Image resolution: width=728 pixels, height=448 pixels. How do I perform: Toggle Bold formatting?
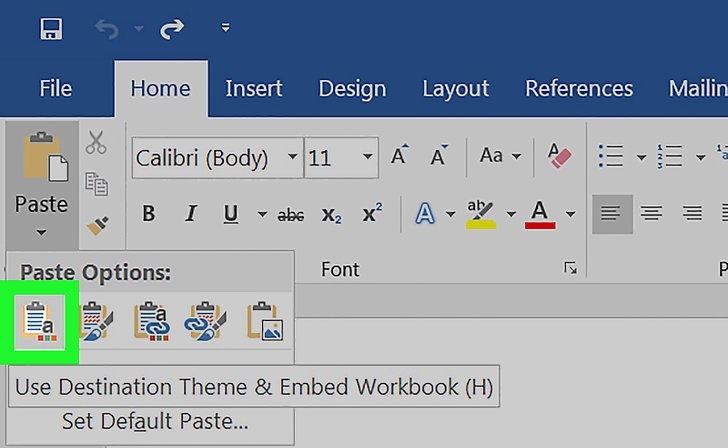pos(149,214)
